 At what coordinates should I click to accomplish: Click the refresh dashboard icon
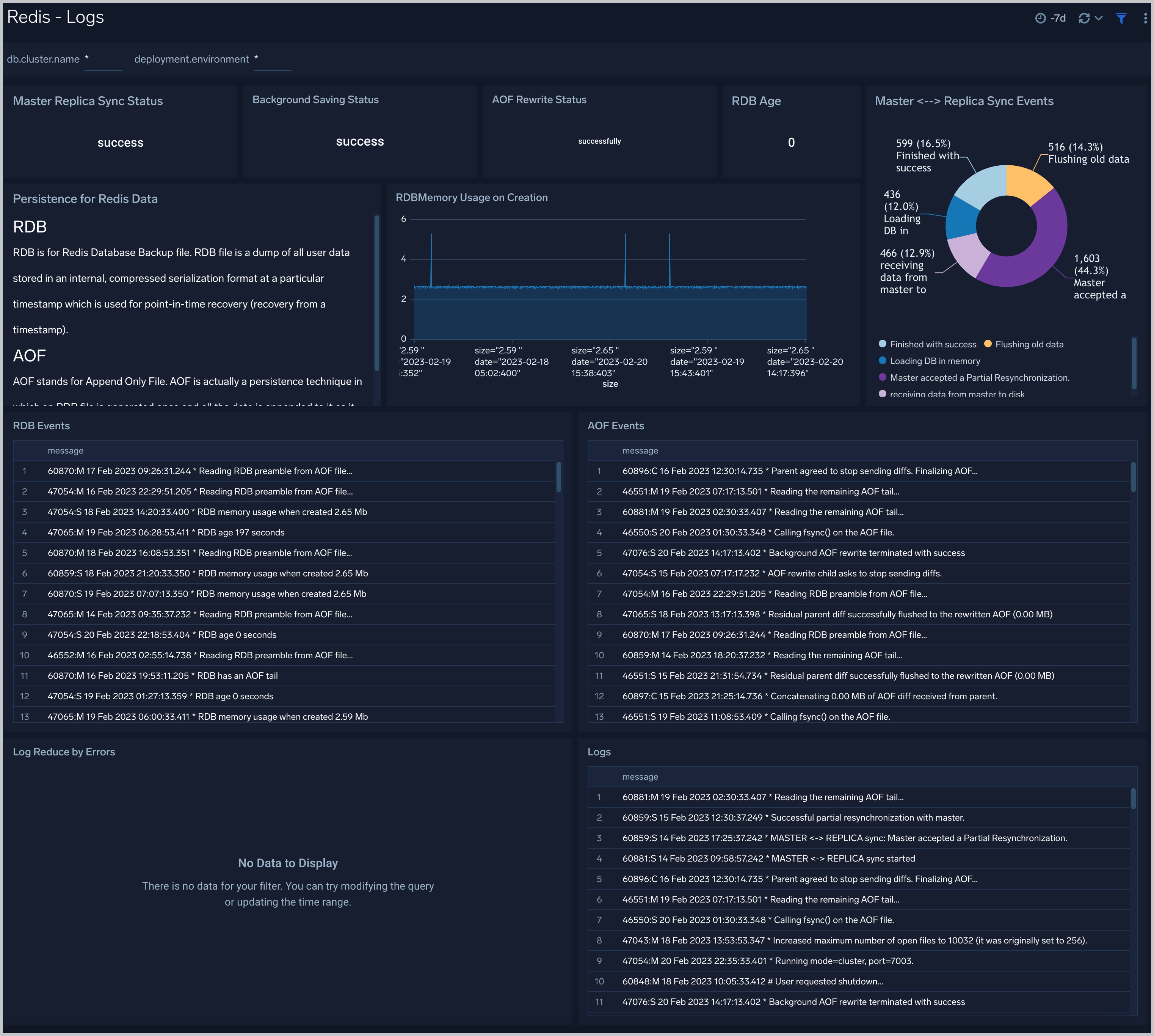(x=1084, y=18)
